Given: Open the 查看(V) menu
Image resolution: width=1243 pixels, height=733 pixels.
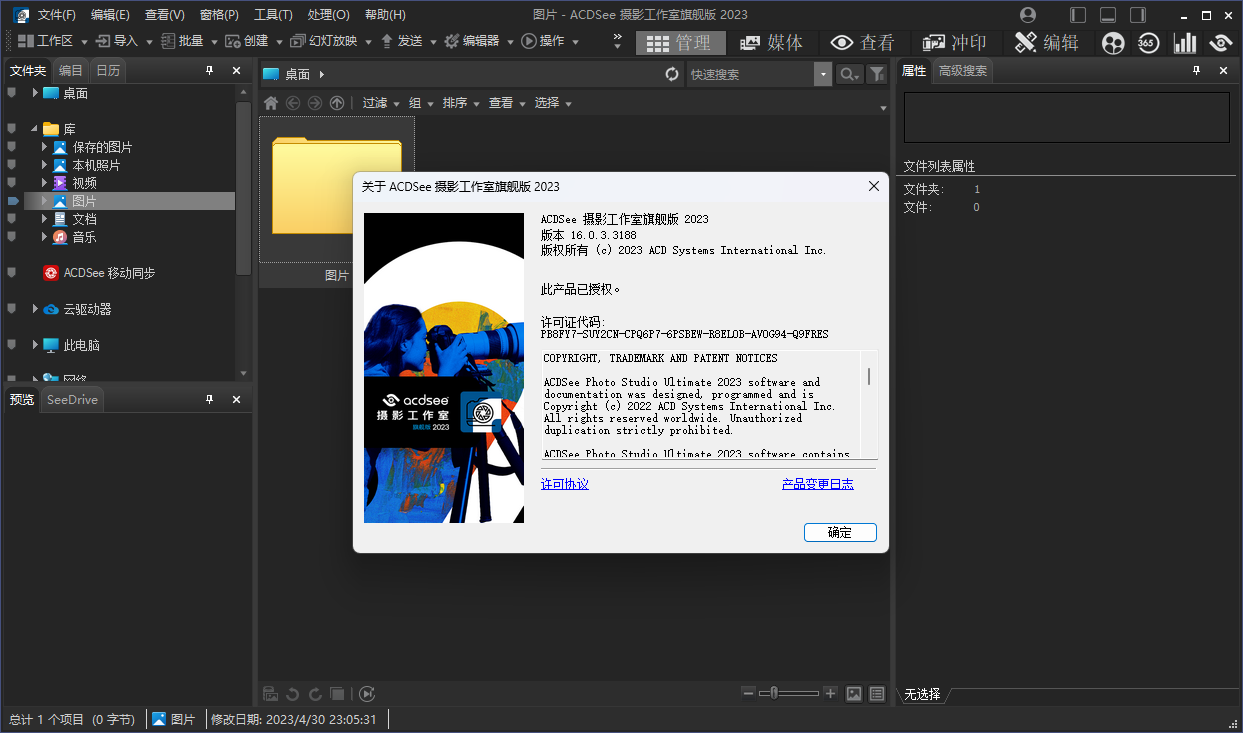Looking at the screenshot, I should click(x=164, y=15).
